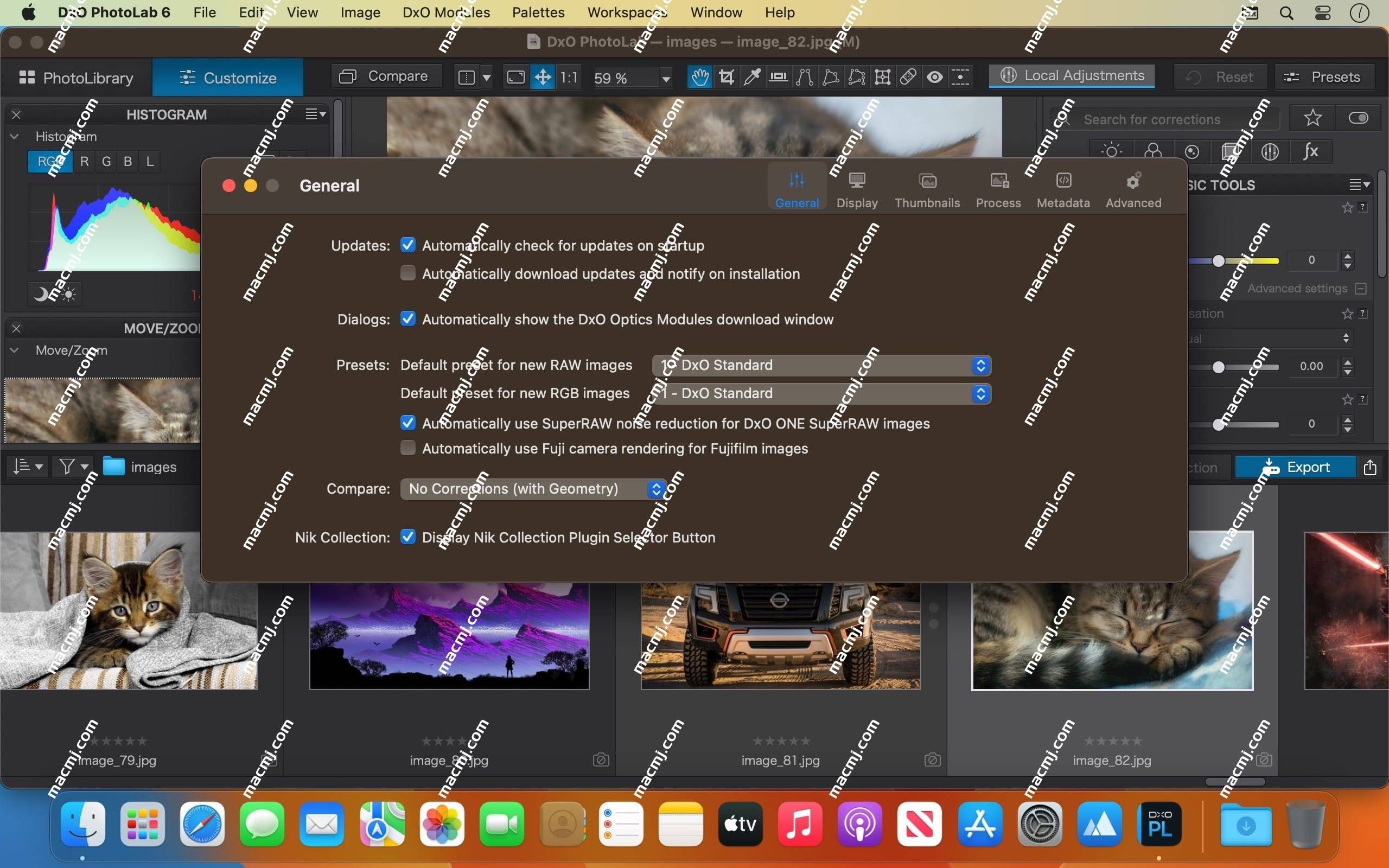Screen dimensions: 1389x868
Task: Toggle Display Nik Collection Plugin Selector Button
Action: click(407, 537)
